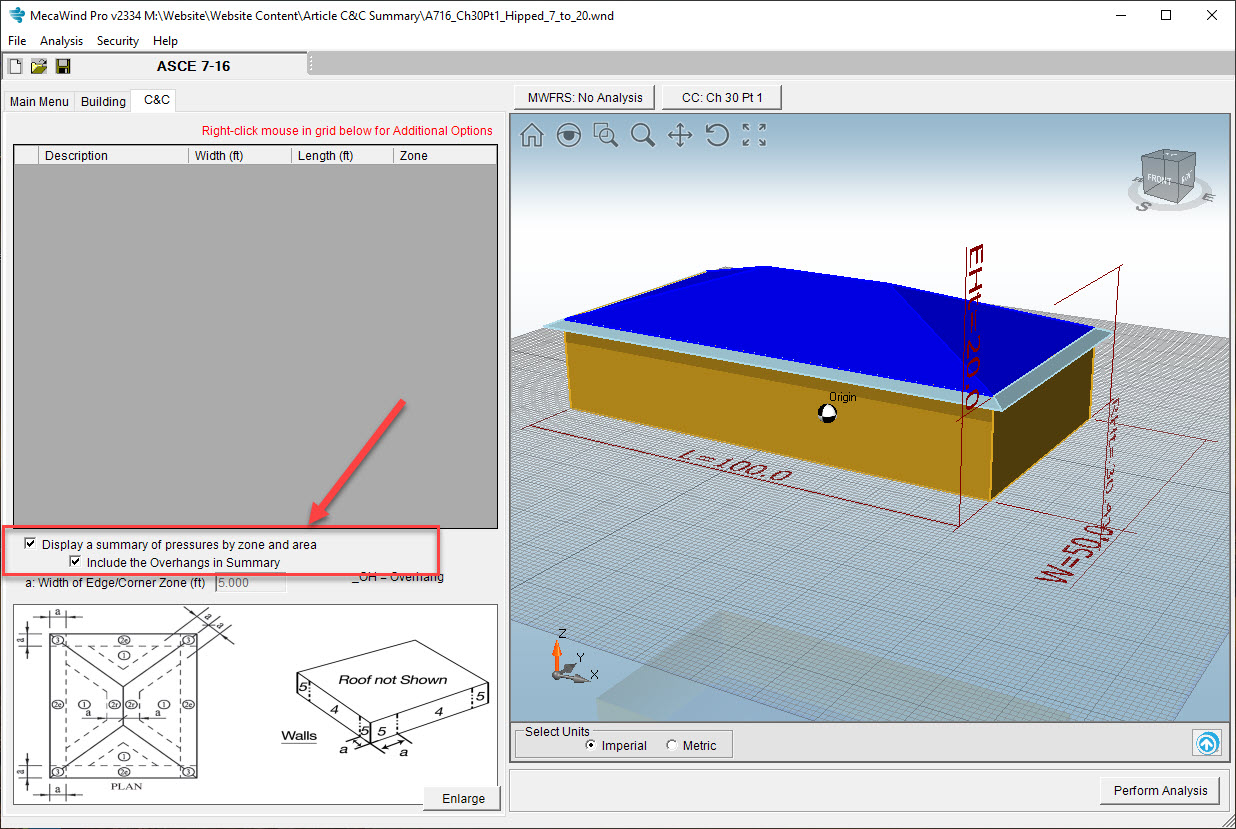Switch to the Building tab
The height and width of the screenshot is (829, 1236).
(x=103, y=101)
